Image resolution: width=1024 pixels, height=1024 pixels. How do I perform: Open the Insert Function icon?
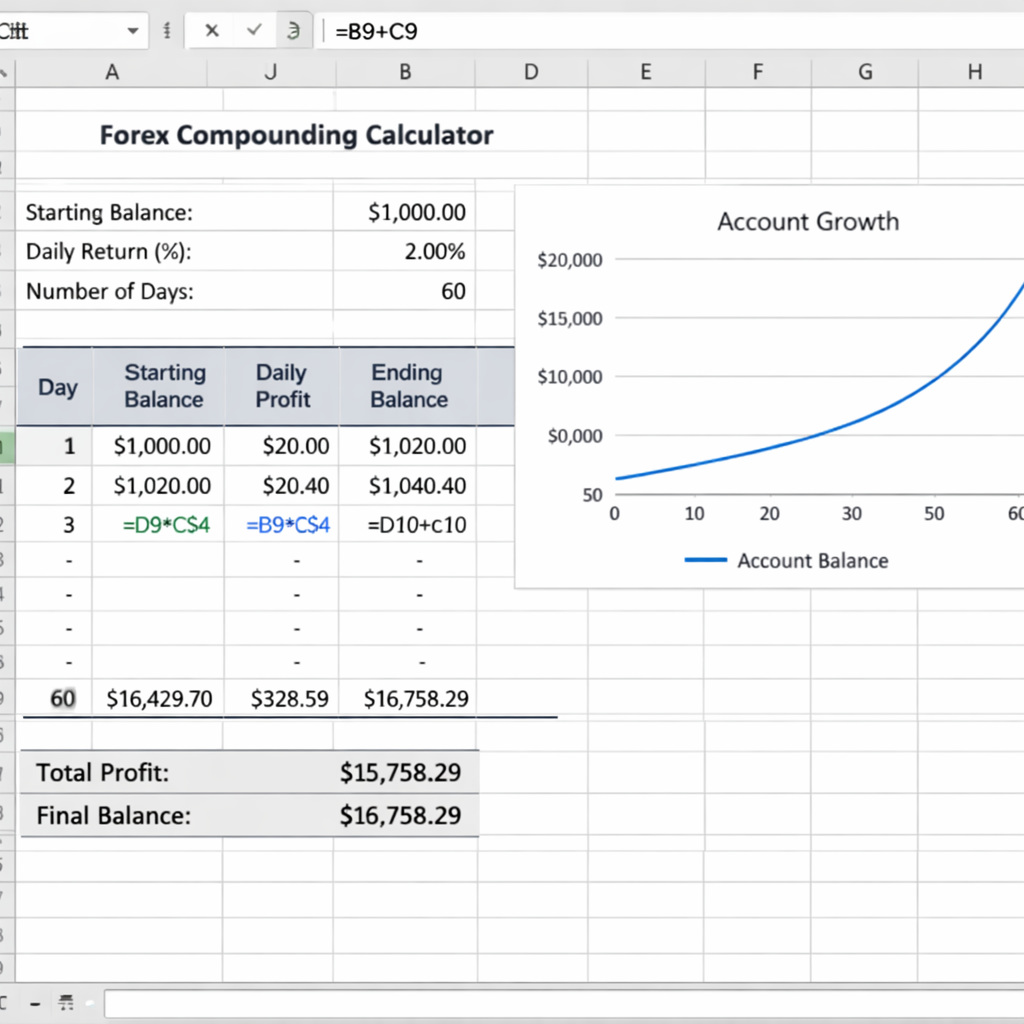tap(293, 31)
